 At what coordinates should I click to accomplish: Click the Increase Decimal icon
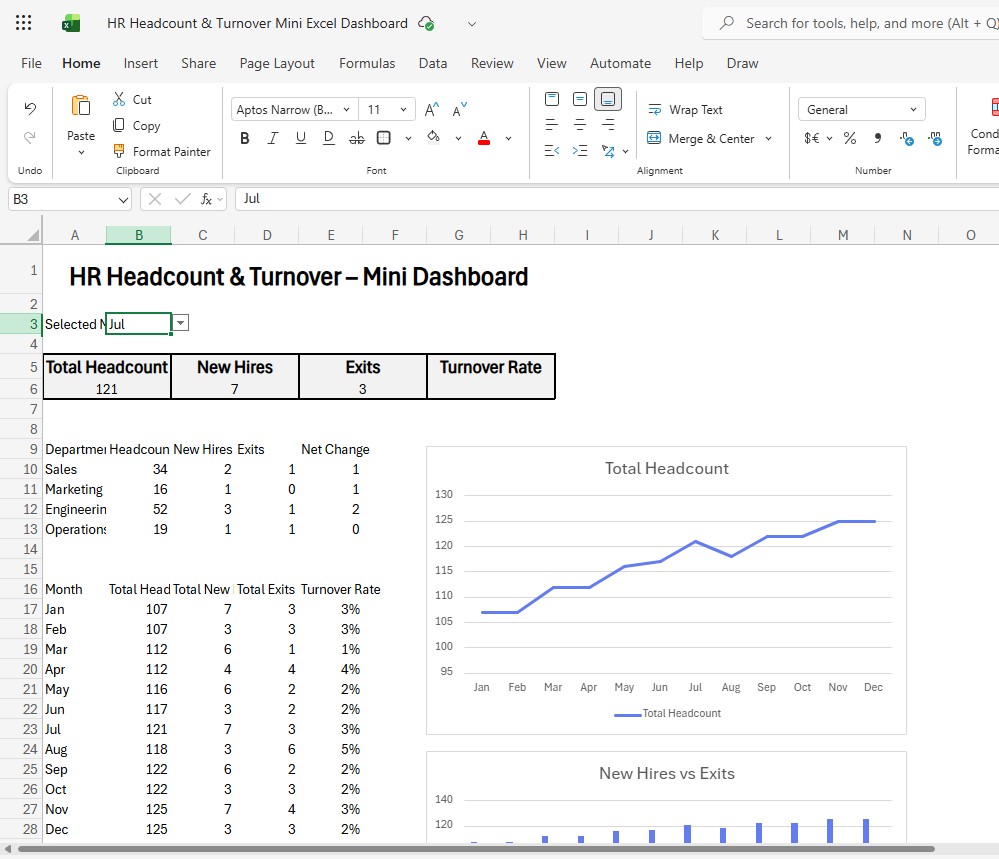935,138
